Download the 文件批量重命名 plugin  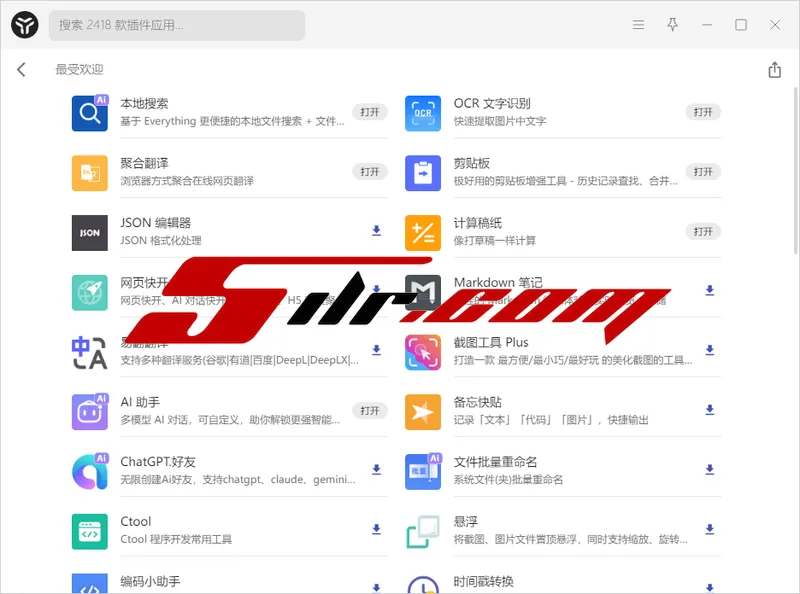709,469
